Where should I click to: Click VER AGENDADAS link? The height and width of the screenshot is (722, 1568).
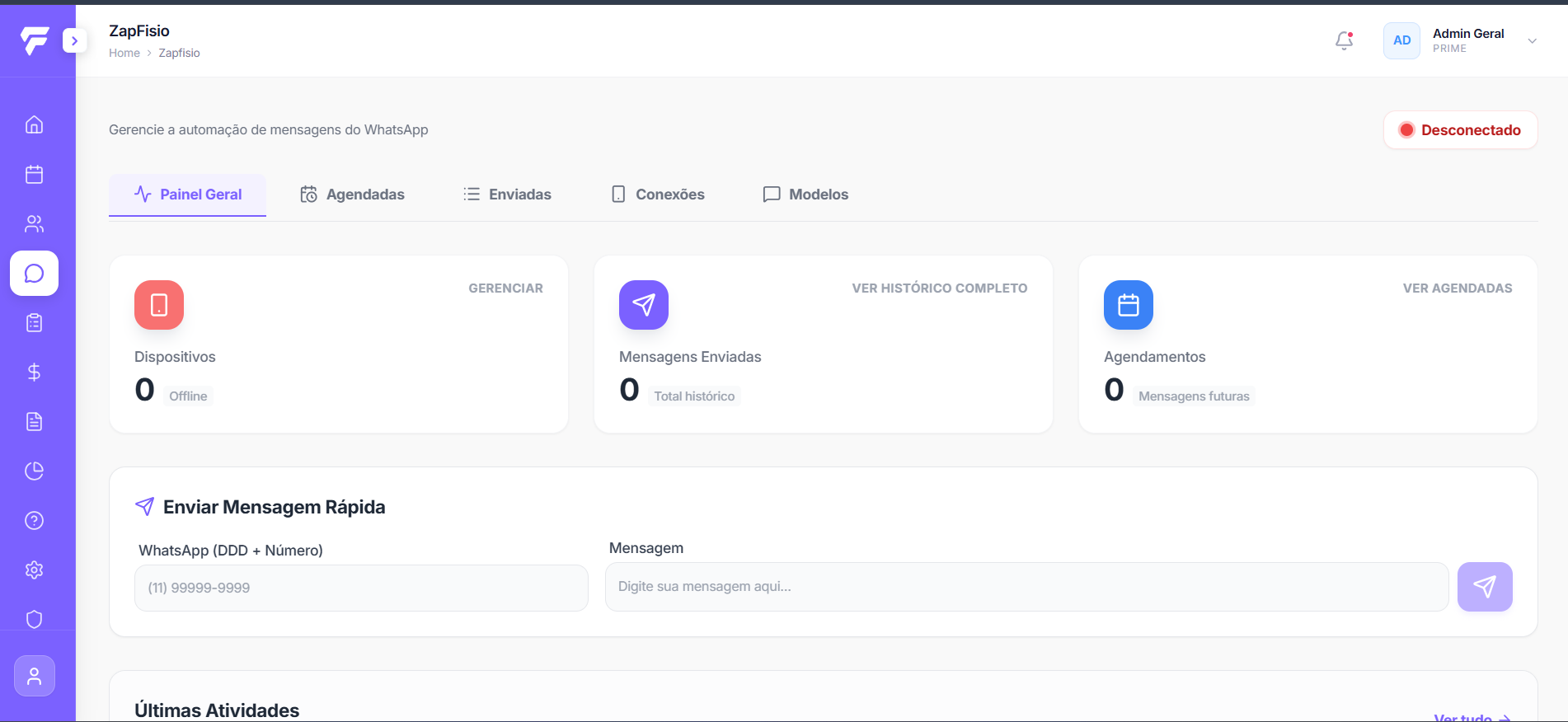point(1458,288)
